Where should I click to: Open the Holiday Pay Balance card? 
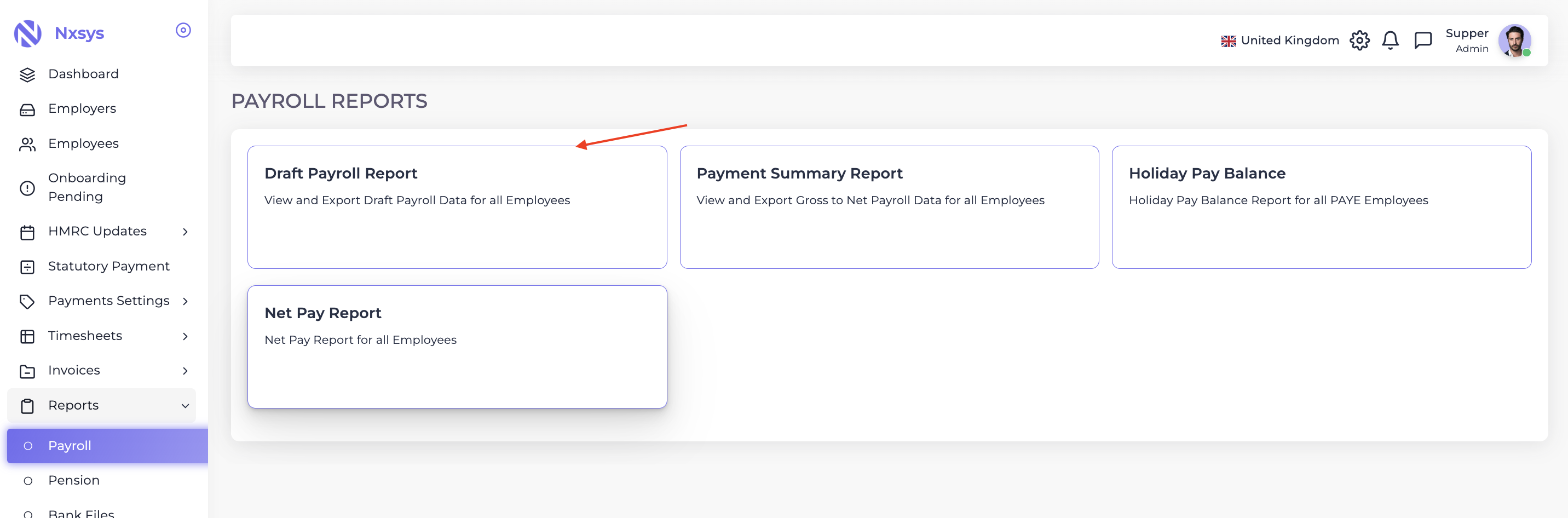click(1322, 207)
